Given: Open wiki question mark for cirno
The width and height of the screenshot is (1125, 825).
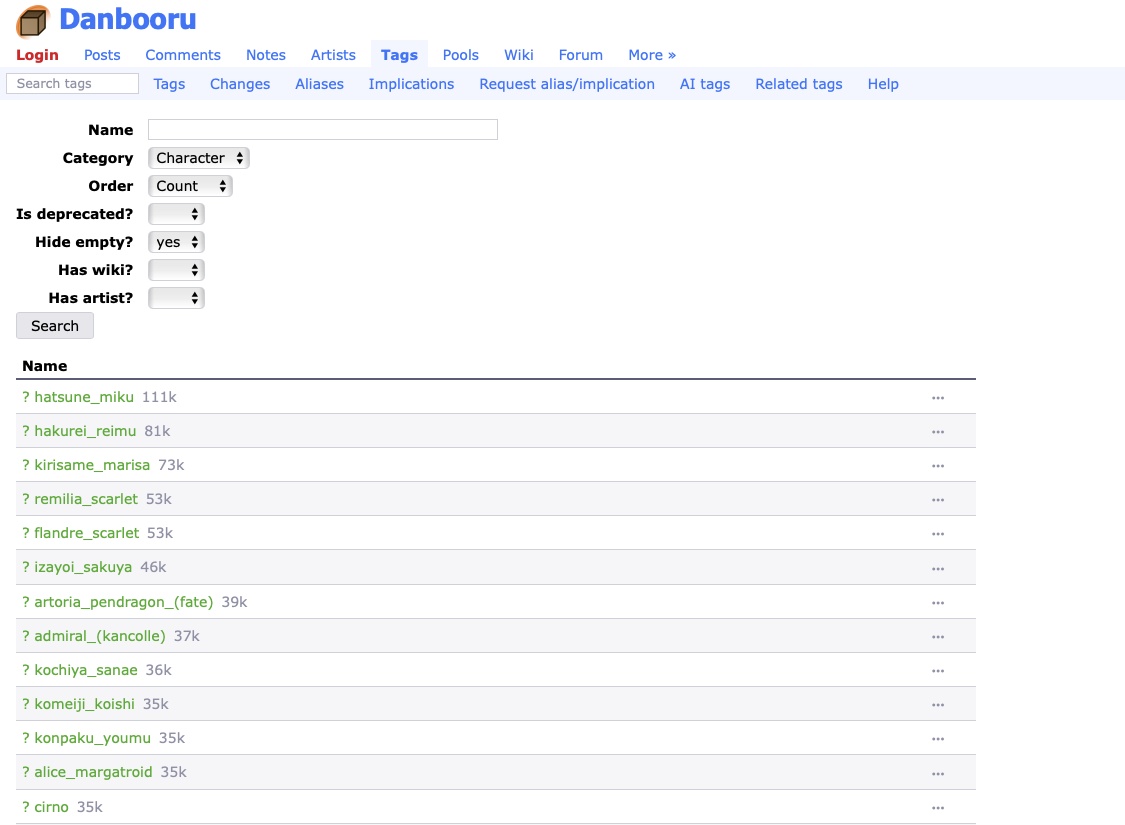Looking at the screenshot, I should (26, 807).
